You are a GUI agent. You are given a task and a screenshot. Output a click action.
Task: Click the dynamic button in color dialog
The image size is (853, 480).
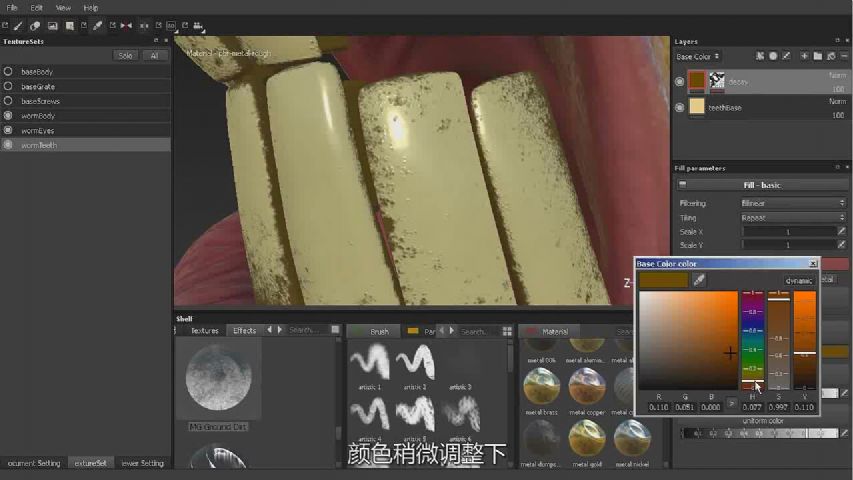point(799,280)
